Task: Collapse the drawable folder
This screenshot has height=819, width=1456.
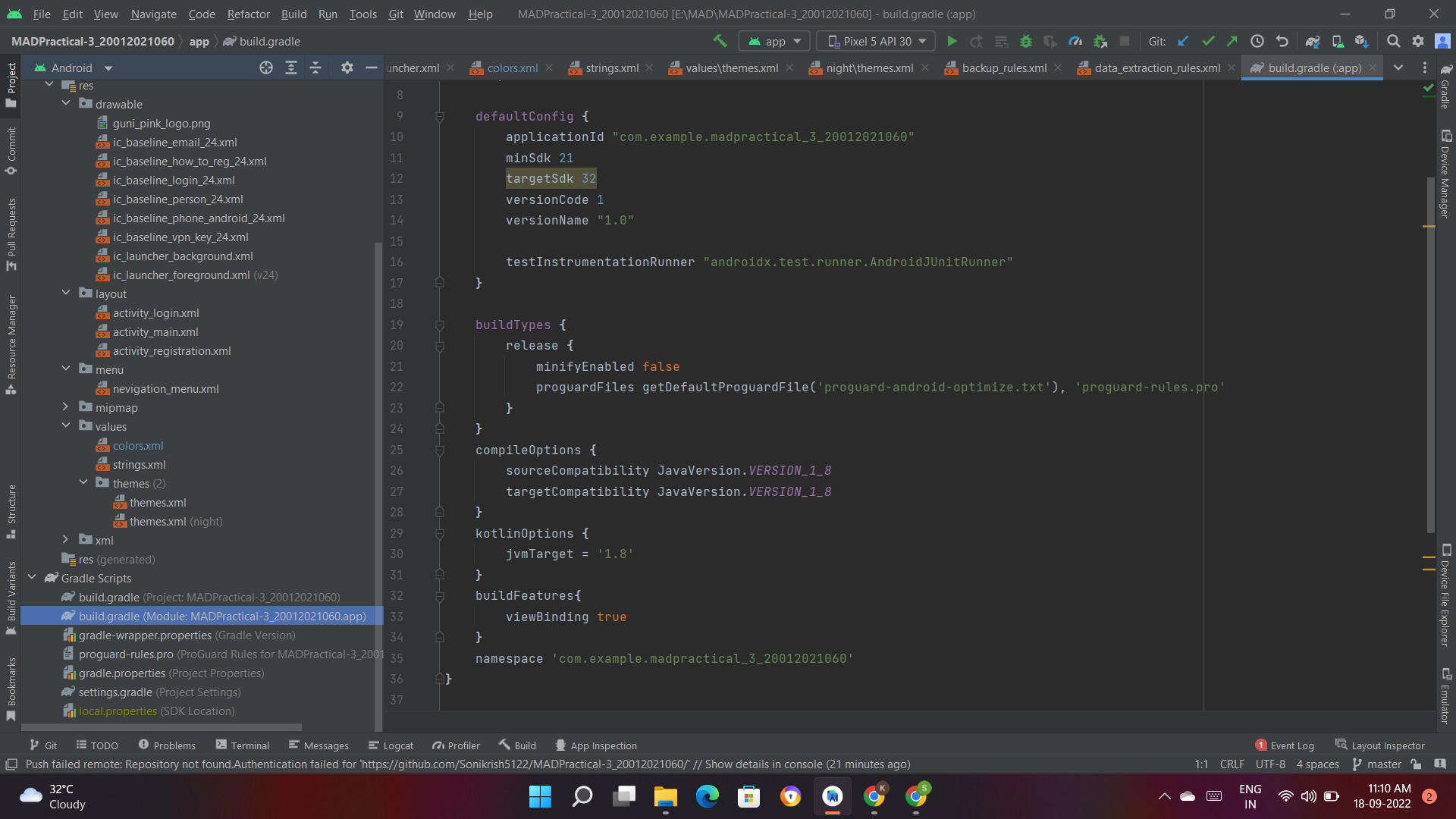Action: click(x=66, y=103)
